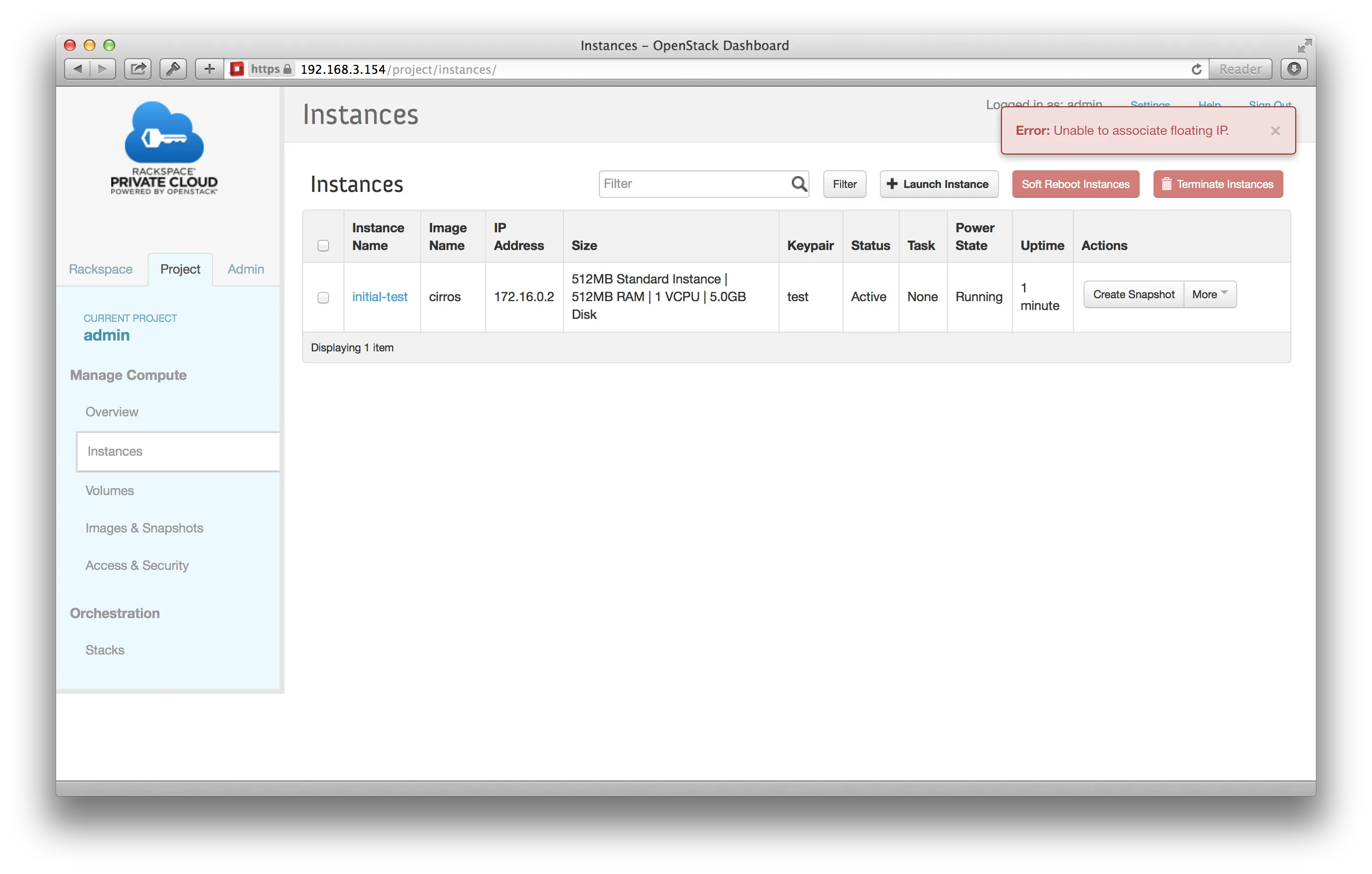Open Instances in the sidebar

point(178,451)
